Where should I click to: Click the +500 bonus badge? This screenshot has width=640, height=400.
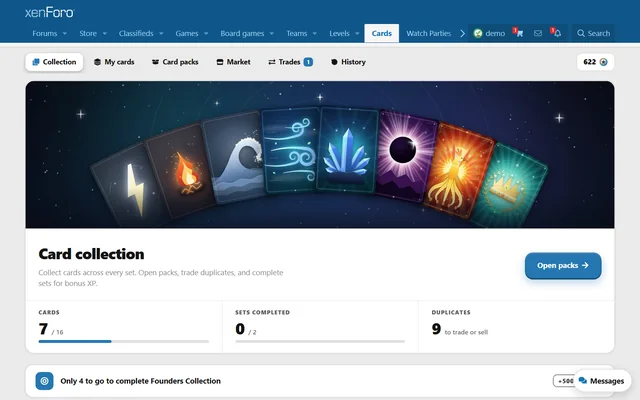click(x=565, y=381)
